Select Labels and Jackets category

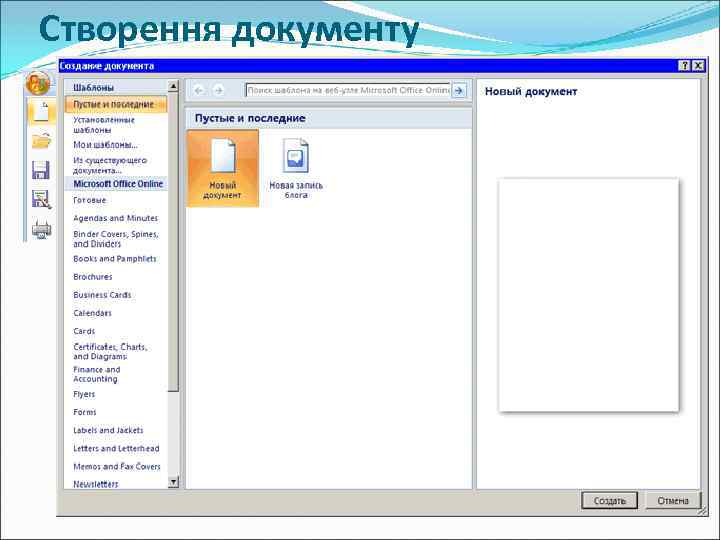click(x=108, y=430)
